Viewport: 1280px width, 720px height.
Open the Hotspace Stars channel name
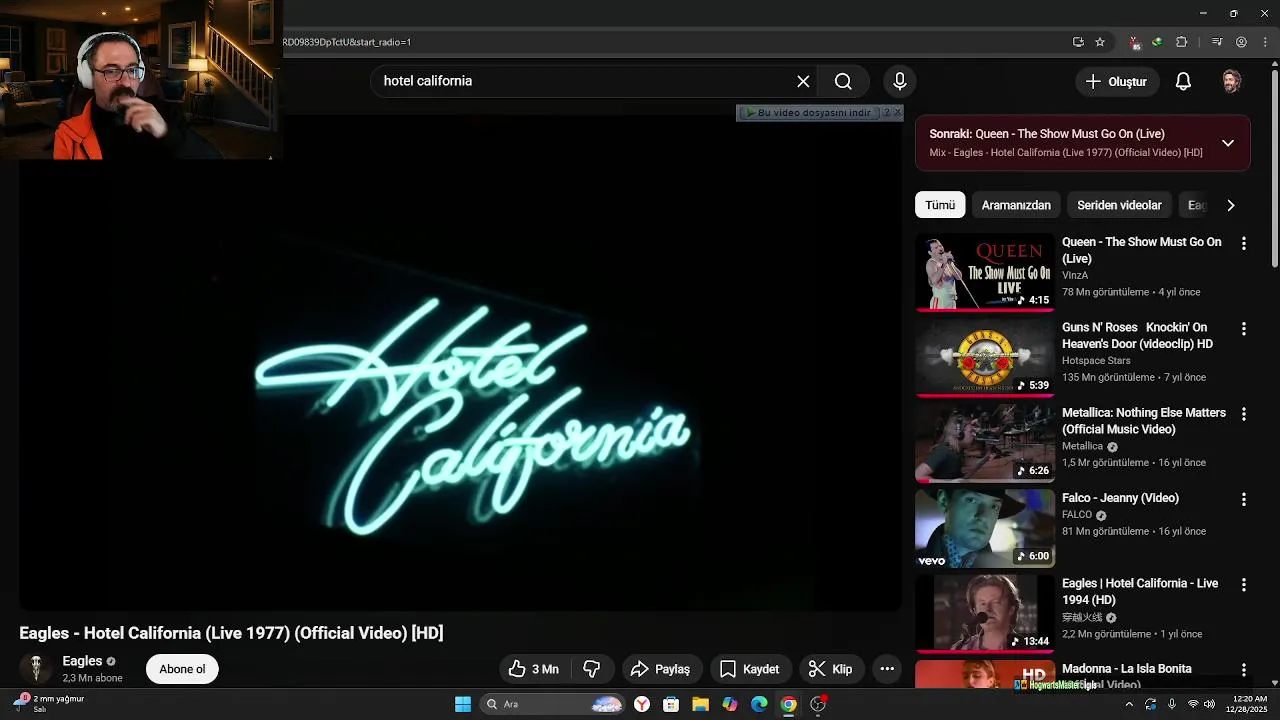tap(1096, 361)
